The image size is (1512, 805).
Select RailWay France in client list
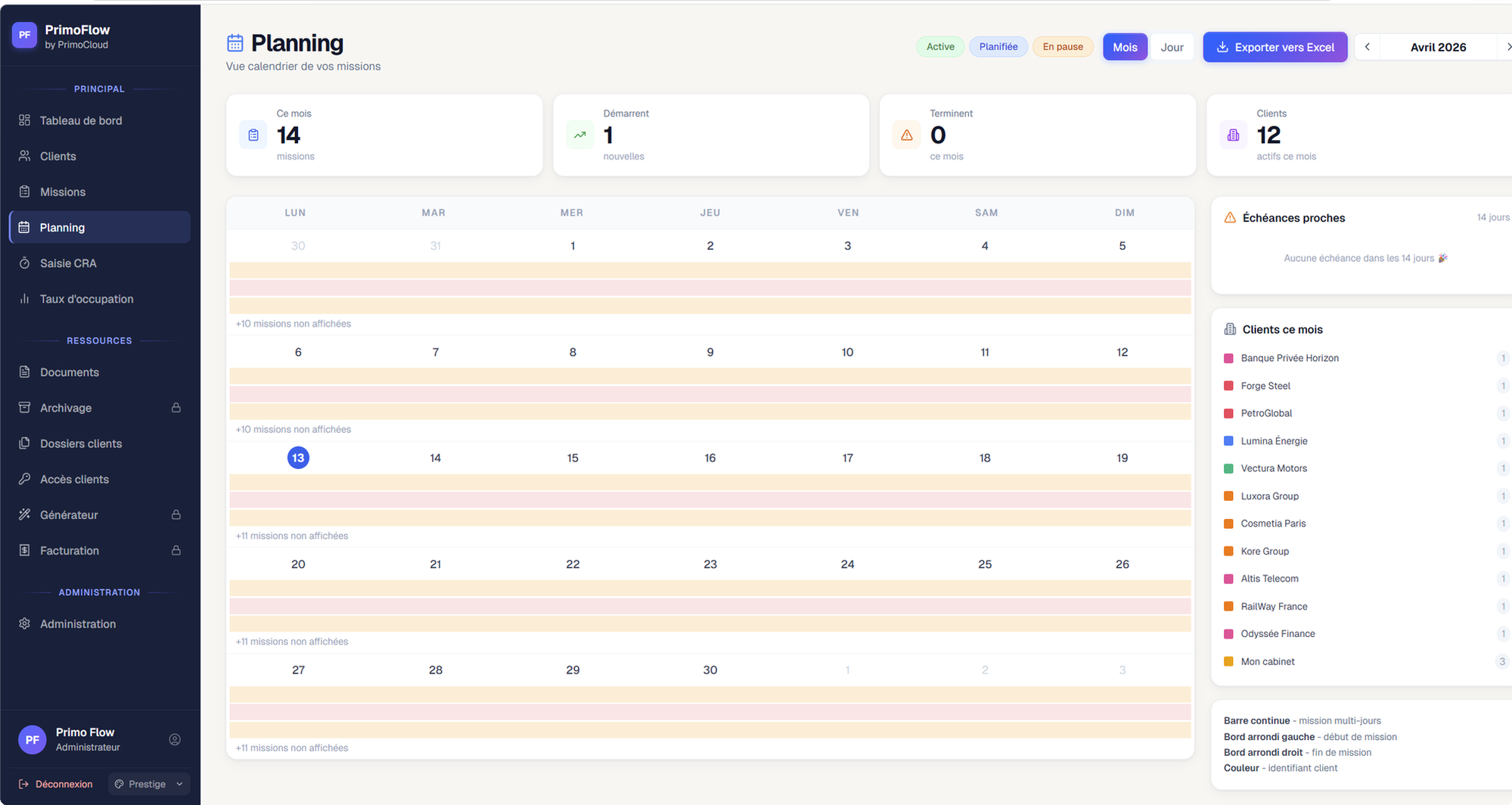(1366, 607)
